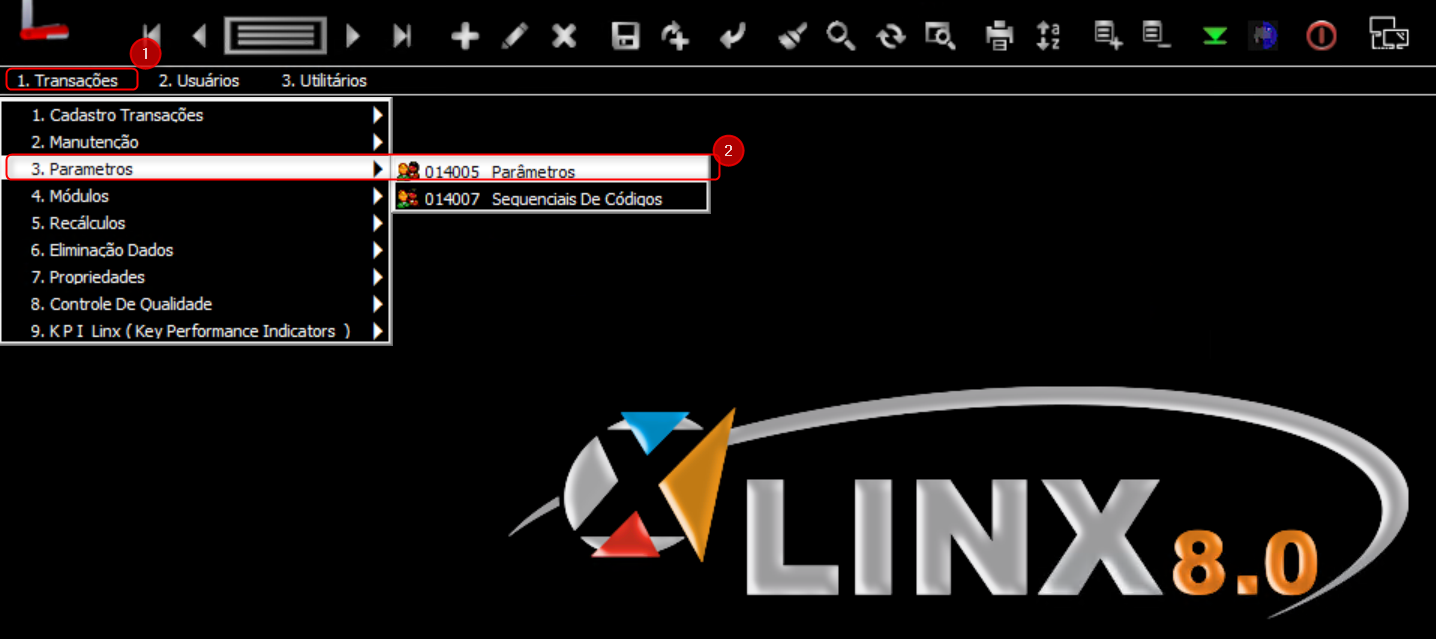Launch 014005 Parâmetros
Image resolution: width=1436 pixels, height=639 pixels.
pyautogui.click(x=551, y=171)
